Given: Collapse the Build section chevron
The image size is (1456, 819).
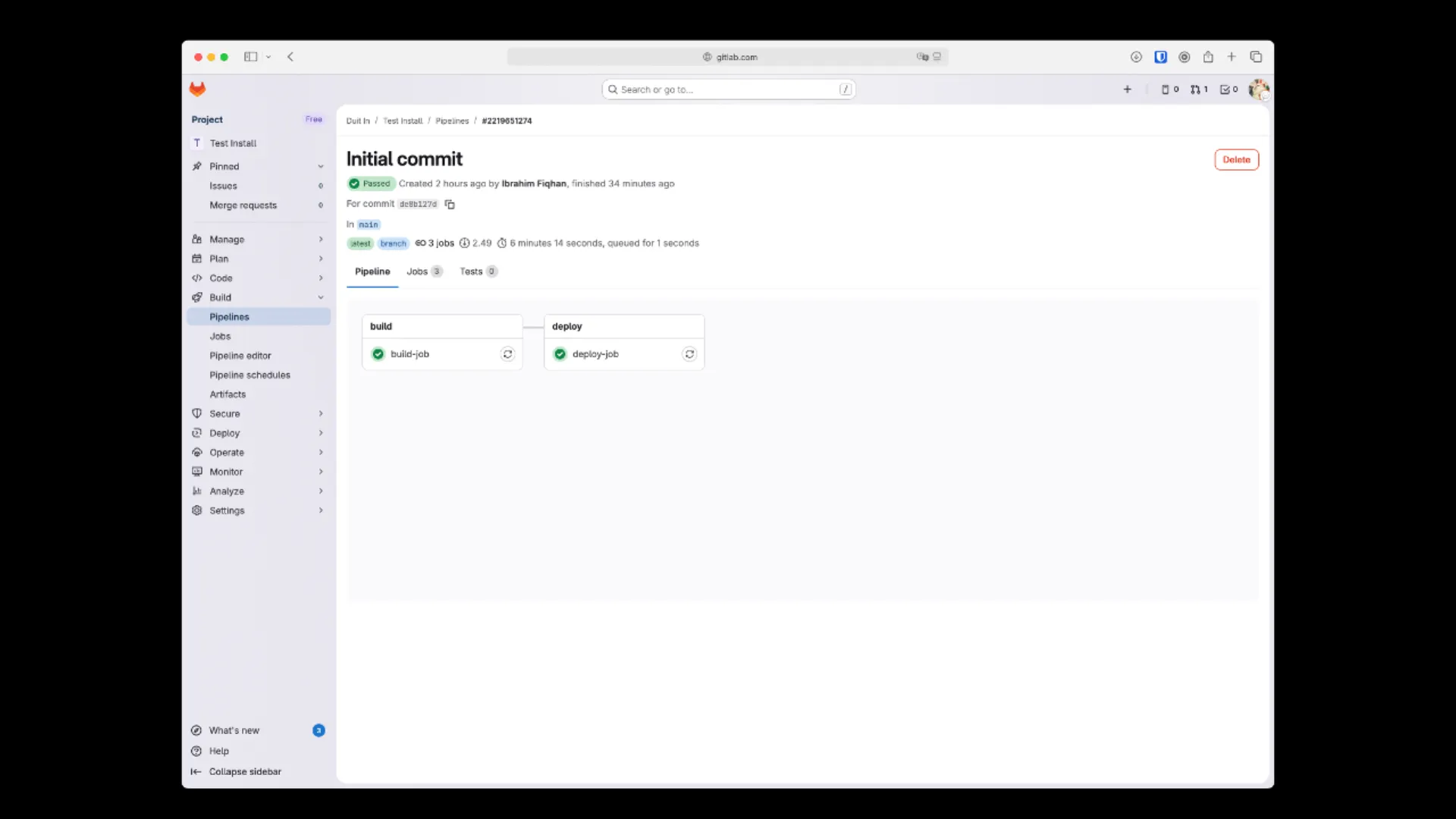Looking at the screenshot, I should [321, 297].
